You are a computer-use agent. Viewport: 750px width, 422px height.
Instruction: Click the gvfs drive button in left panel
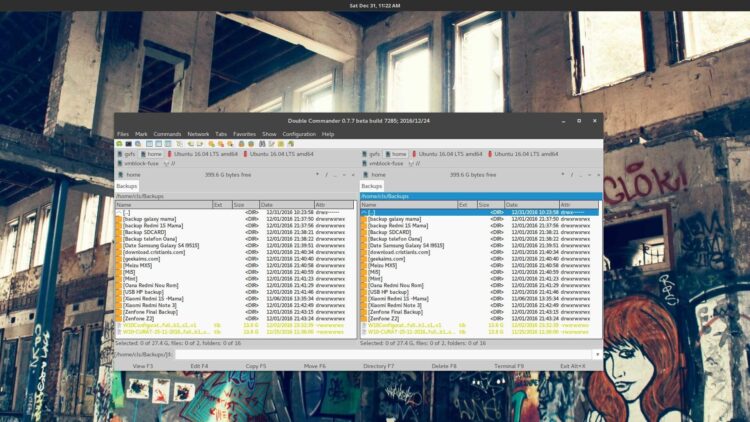pyautogui.click(x=128, y=154)
